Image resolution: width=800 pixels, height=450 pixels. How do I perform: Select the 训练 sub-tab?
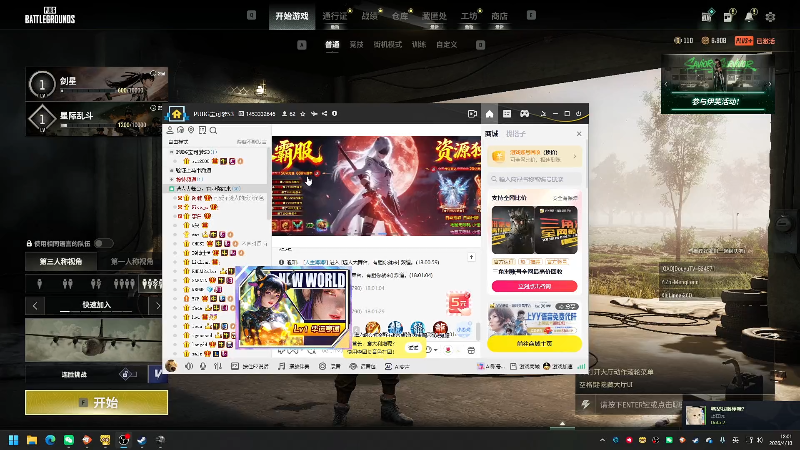(419, 45)
